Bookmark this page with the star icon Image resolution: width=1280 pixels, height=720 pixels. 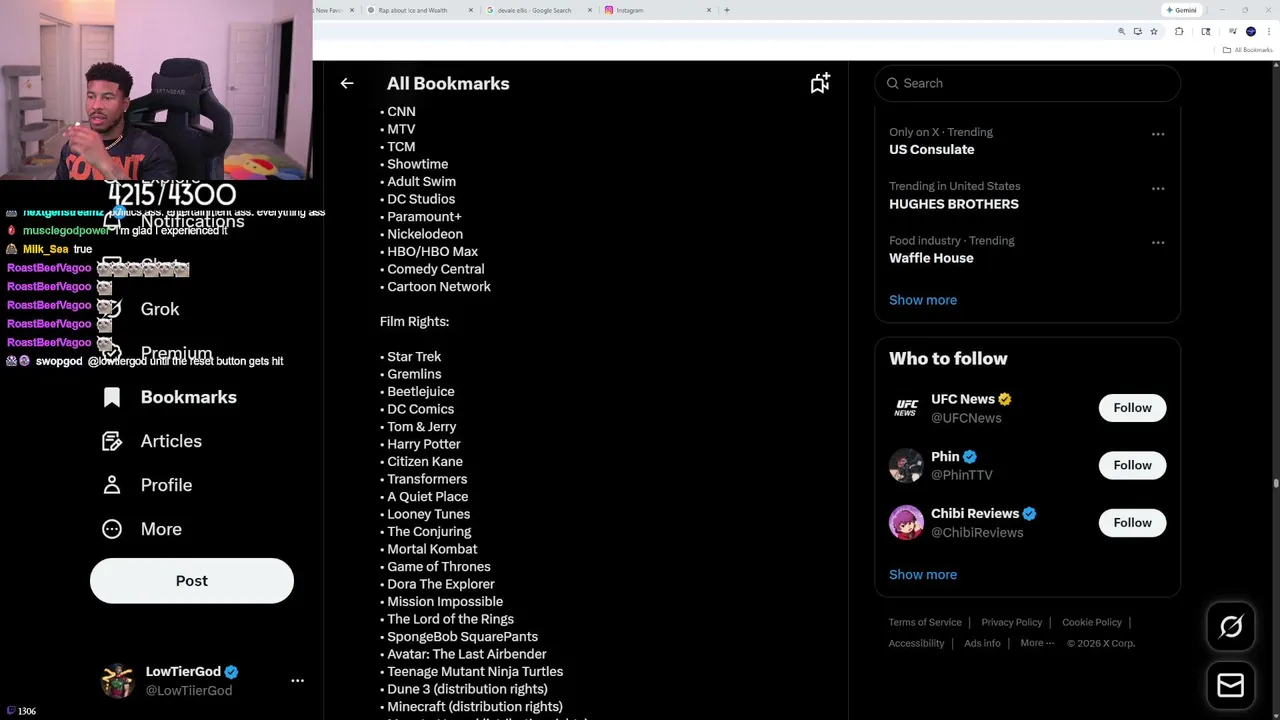pyautogui.click(x=1154, y=32)
